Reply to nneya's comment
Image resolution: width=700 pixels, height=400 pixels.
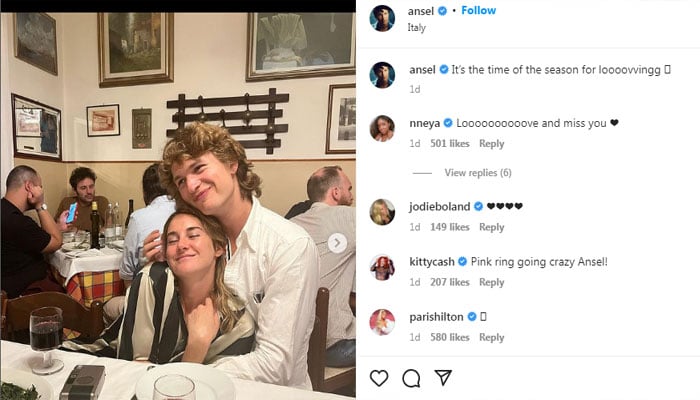point(491,144)
